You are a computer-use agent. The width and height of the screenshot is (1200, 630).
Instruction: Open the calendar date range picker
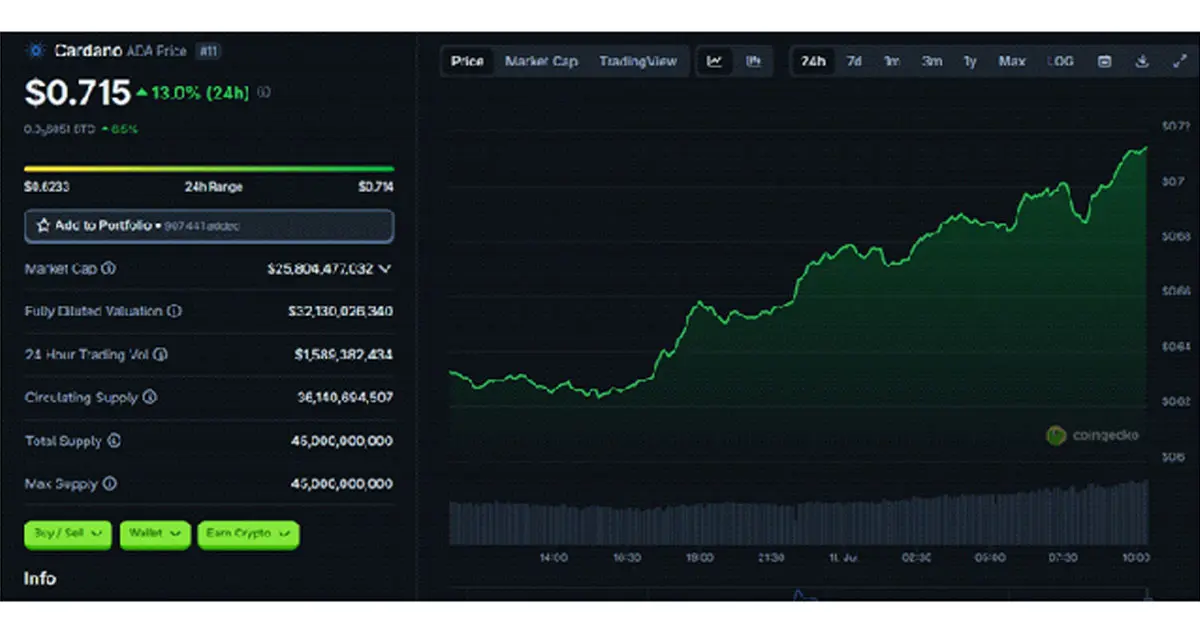click(x=1104, y=62)
